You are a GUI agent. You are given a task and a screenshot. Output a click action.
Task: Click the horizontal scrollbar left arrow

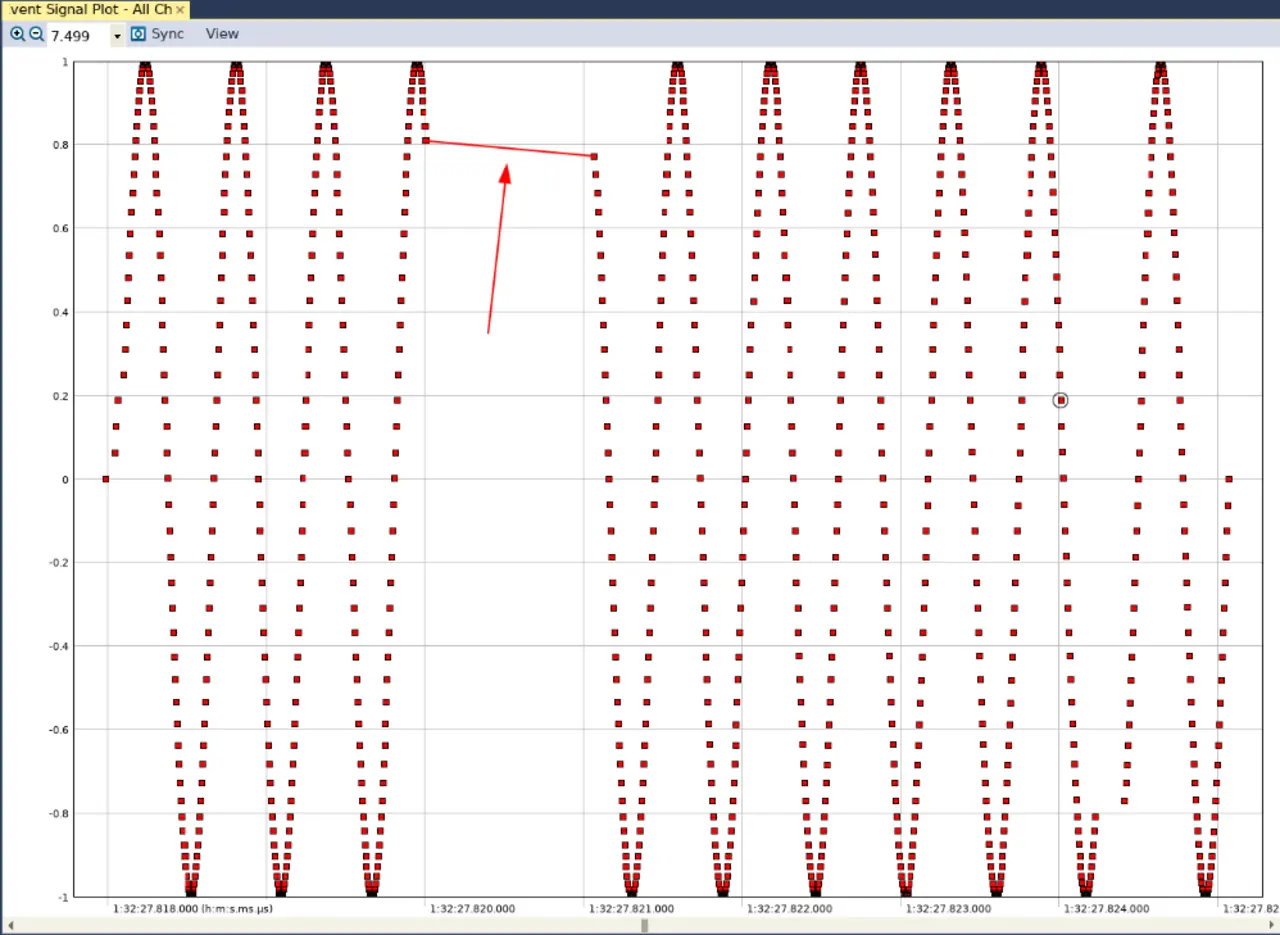point(9,925)
